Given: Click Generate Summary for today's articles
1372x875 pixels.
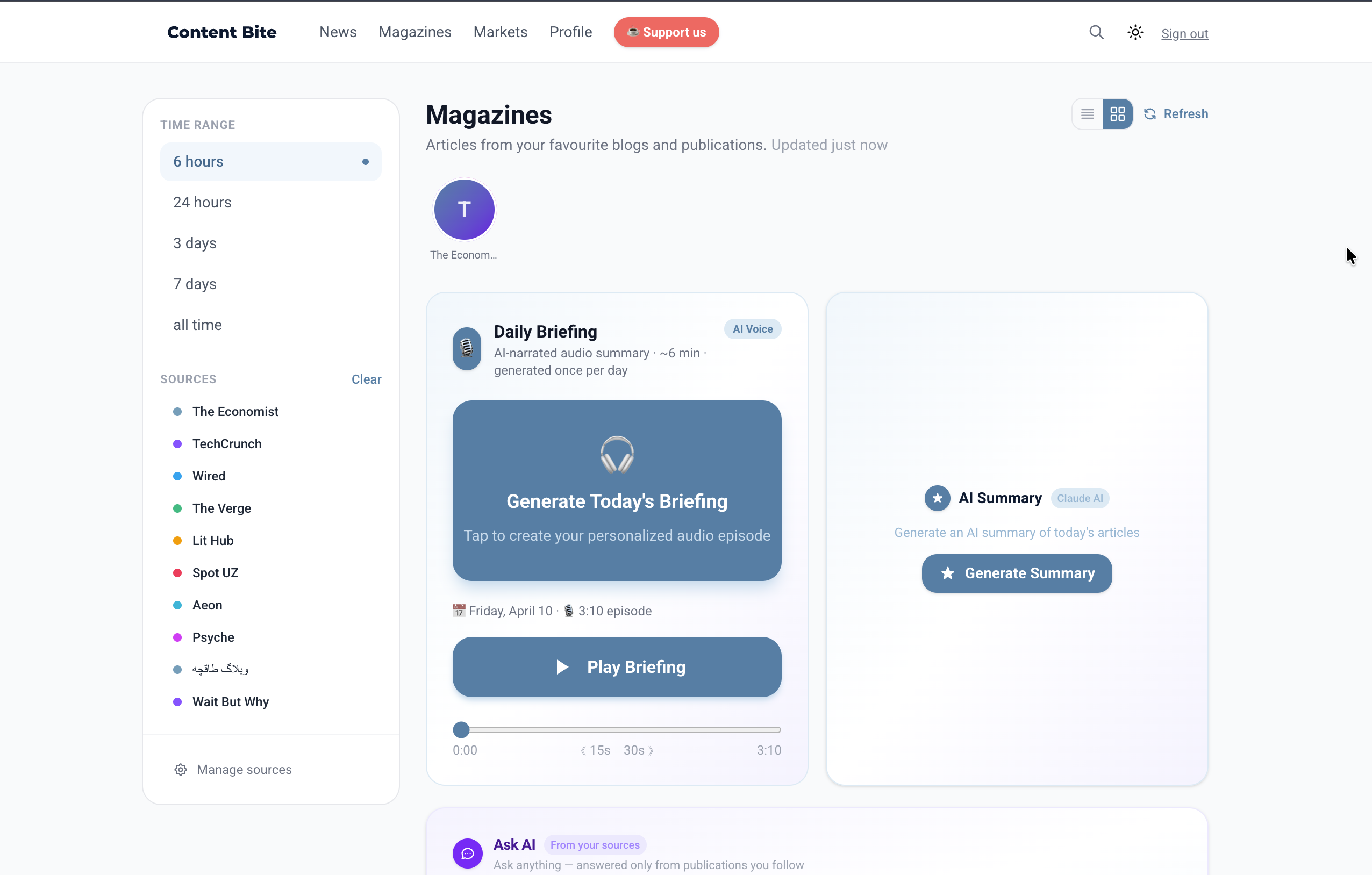Looking at the screenshot, I should point(1017,573).
